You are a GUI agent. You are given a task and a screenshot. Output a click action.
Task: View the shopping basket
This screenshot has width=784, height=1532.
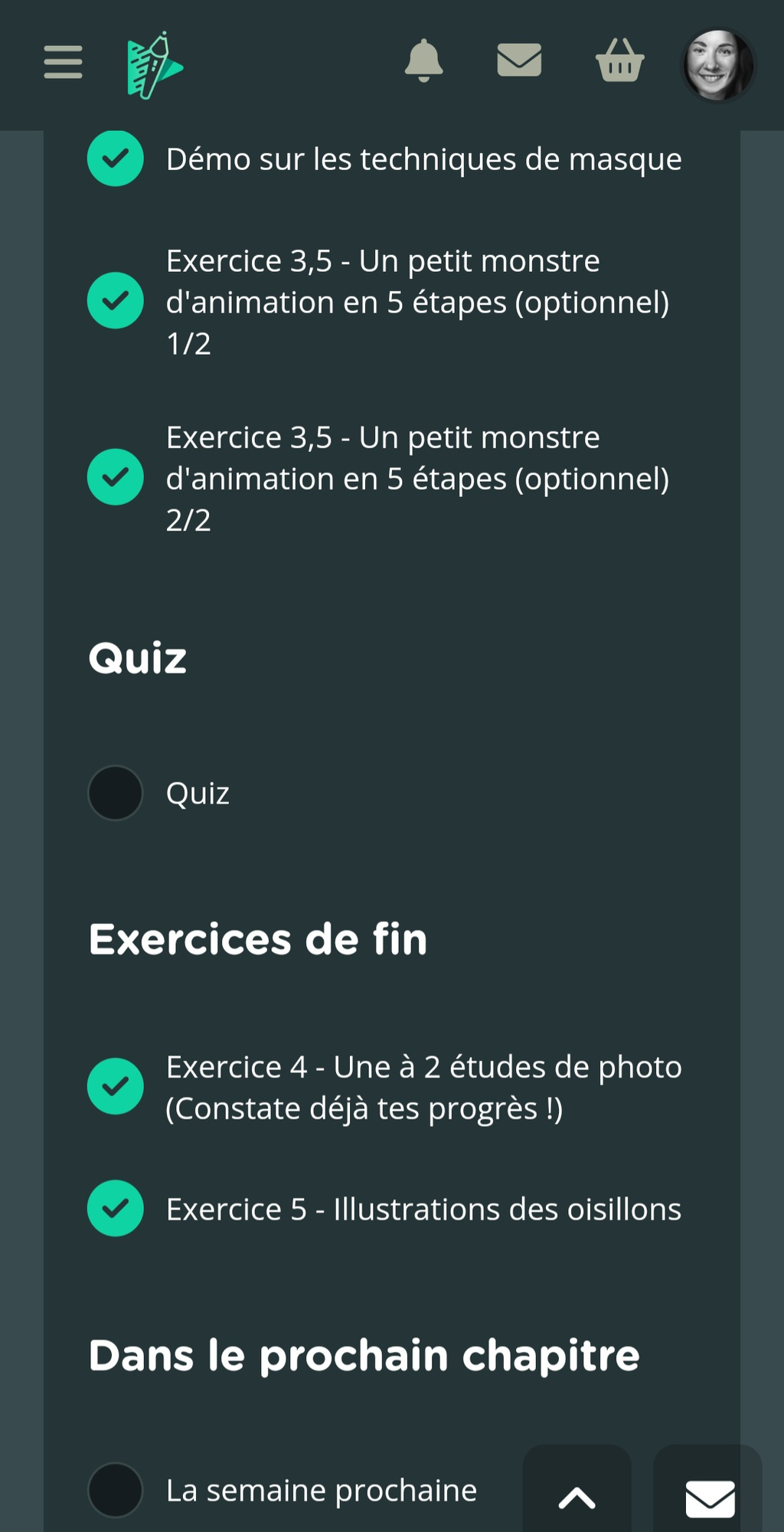pyautogui.click(x=619, y=61)
